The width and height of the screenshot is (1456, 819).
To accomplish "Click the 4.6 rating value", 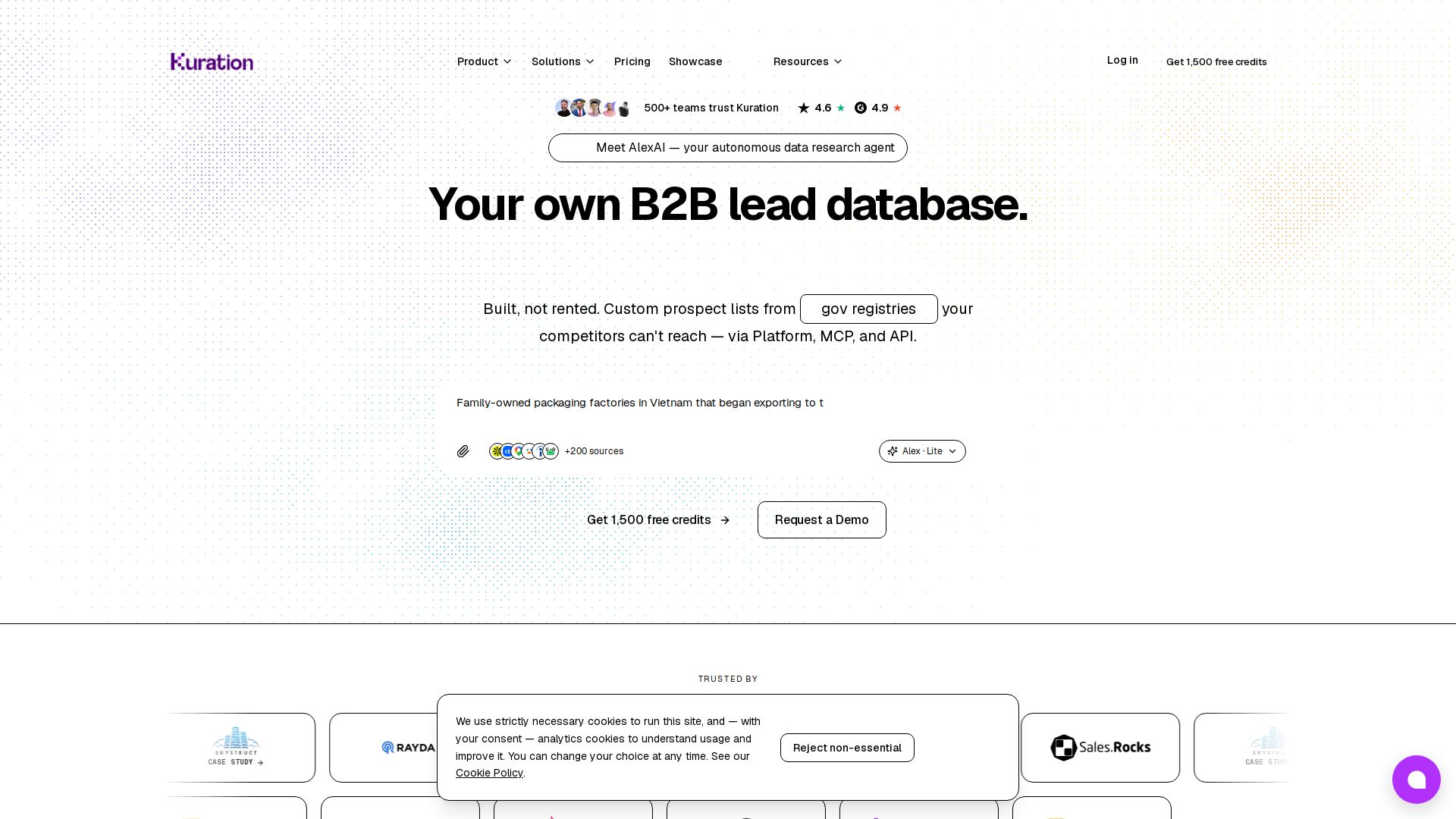I will click(823, 108).
